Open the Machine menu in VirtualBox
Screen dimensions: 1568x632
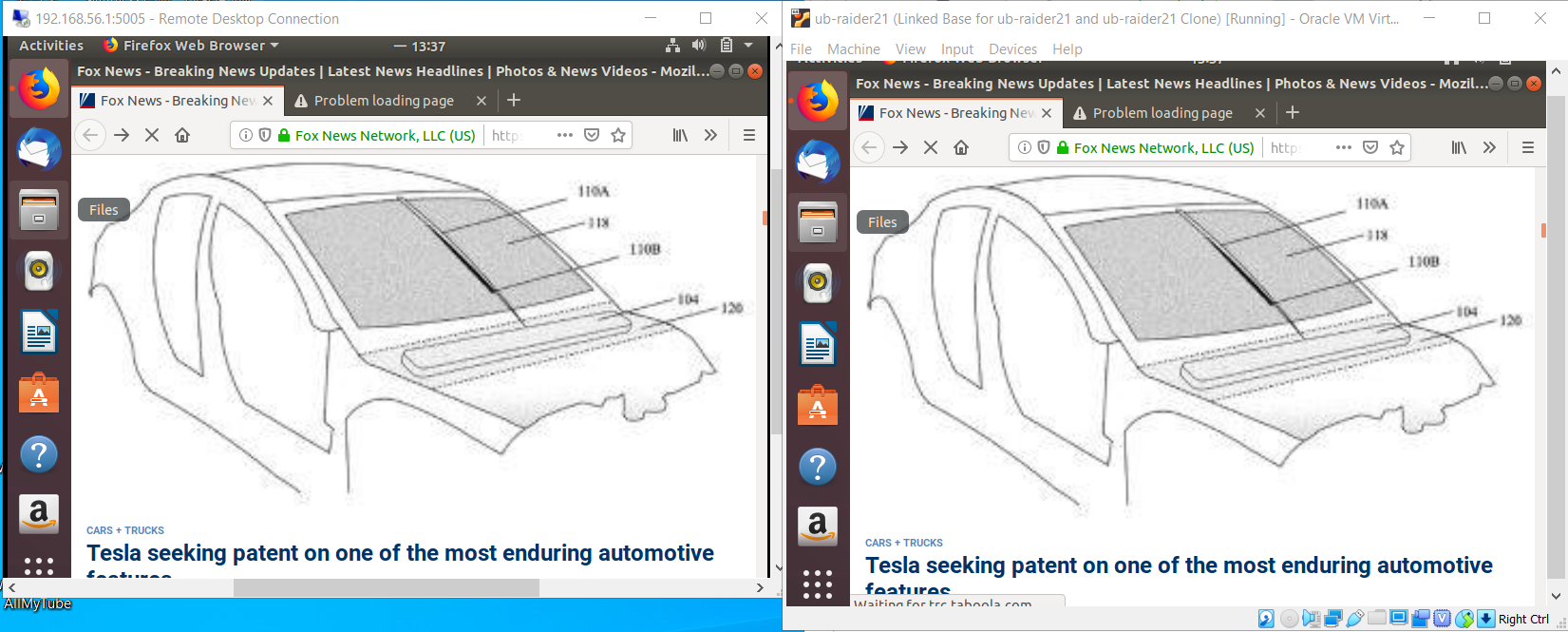pyautogui.click(x=853, y=49)
